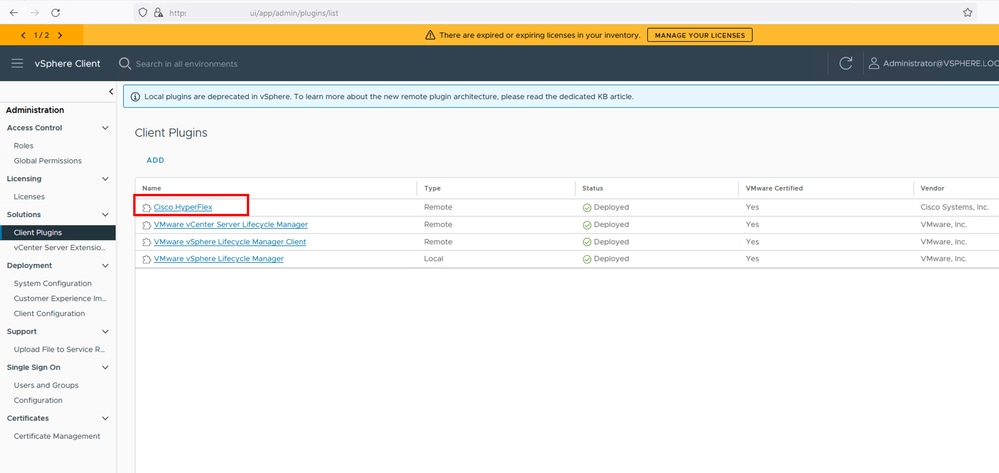Click Deployed check icon in vCenter Server Lifecycle row

coord(587,225)
